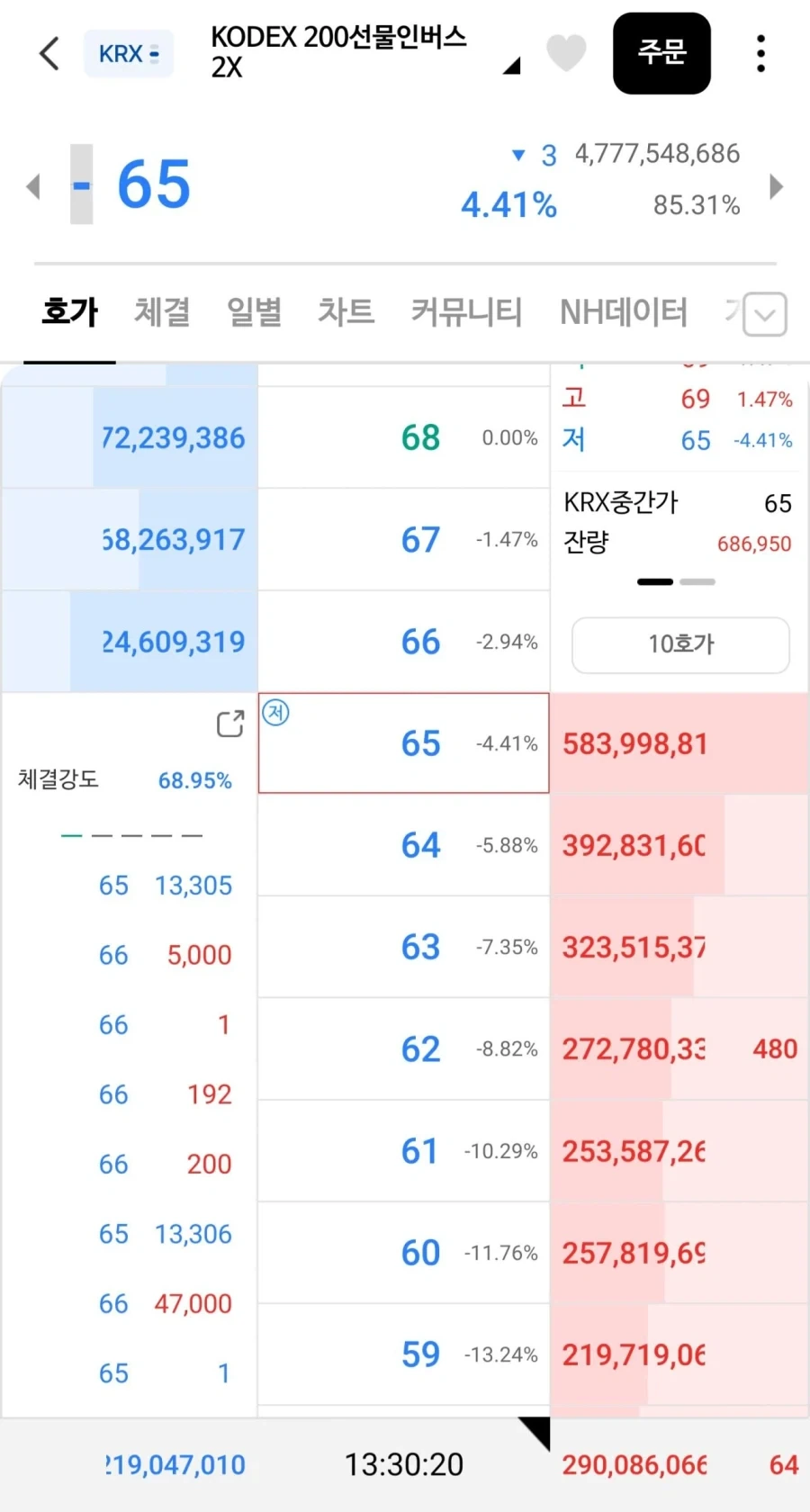Select bid price 60 row
The height and width of the screenshot is (1512, 810).
point(403,1252)
